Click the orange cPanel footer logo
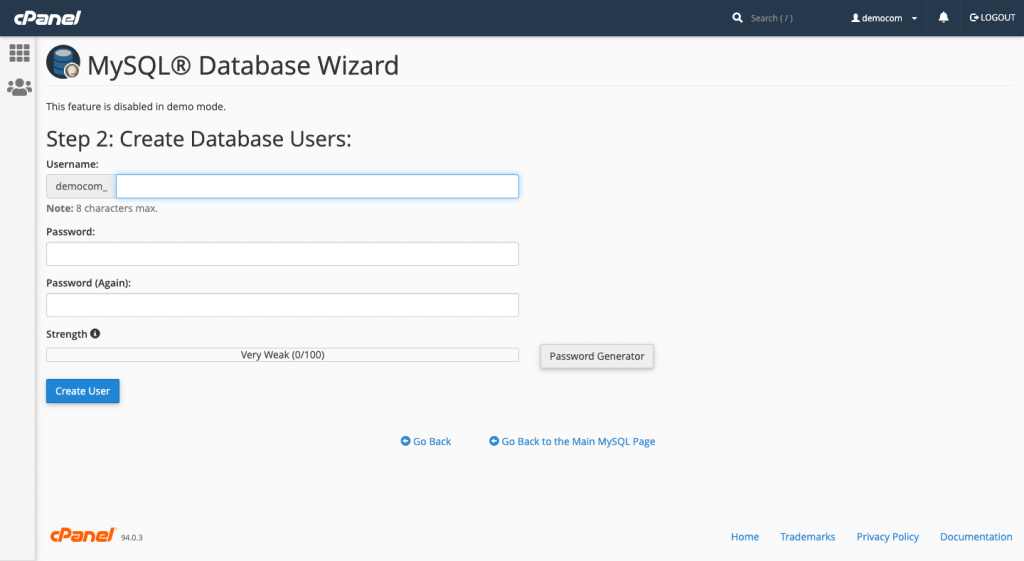 83,535
